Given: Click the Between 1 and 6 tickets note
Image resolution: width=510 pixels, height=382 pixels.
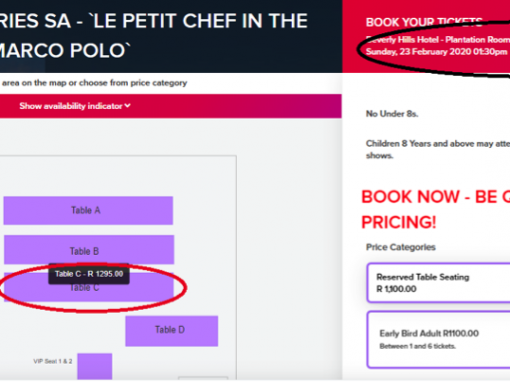Looking at the screenshot, I should tap(417, 346).
